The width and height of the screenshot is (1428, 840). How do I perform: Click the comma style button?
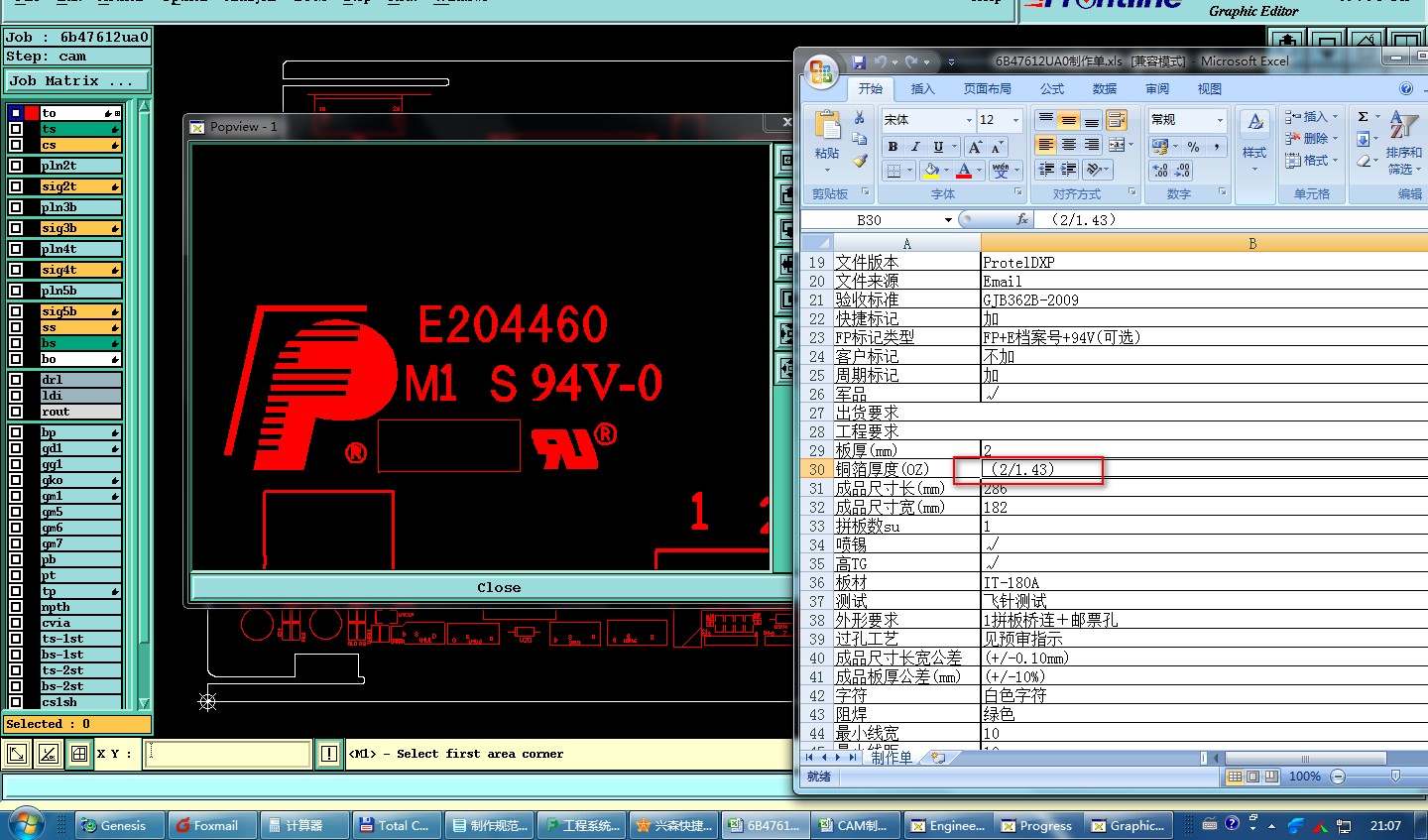1216,147
